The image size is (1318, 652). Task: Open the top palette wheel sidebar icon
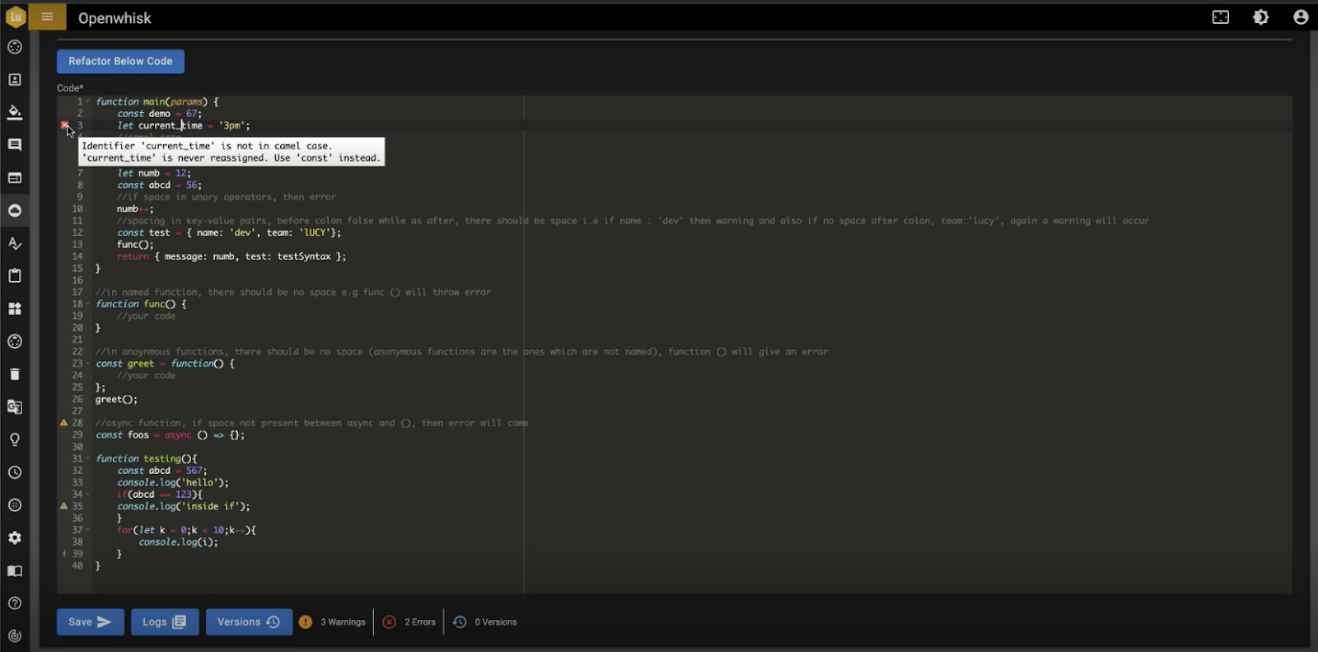pyautogui.click(x=15, y=47)
